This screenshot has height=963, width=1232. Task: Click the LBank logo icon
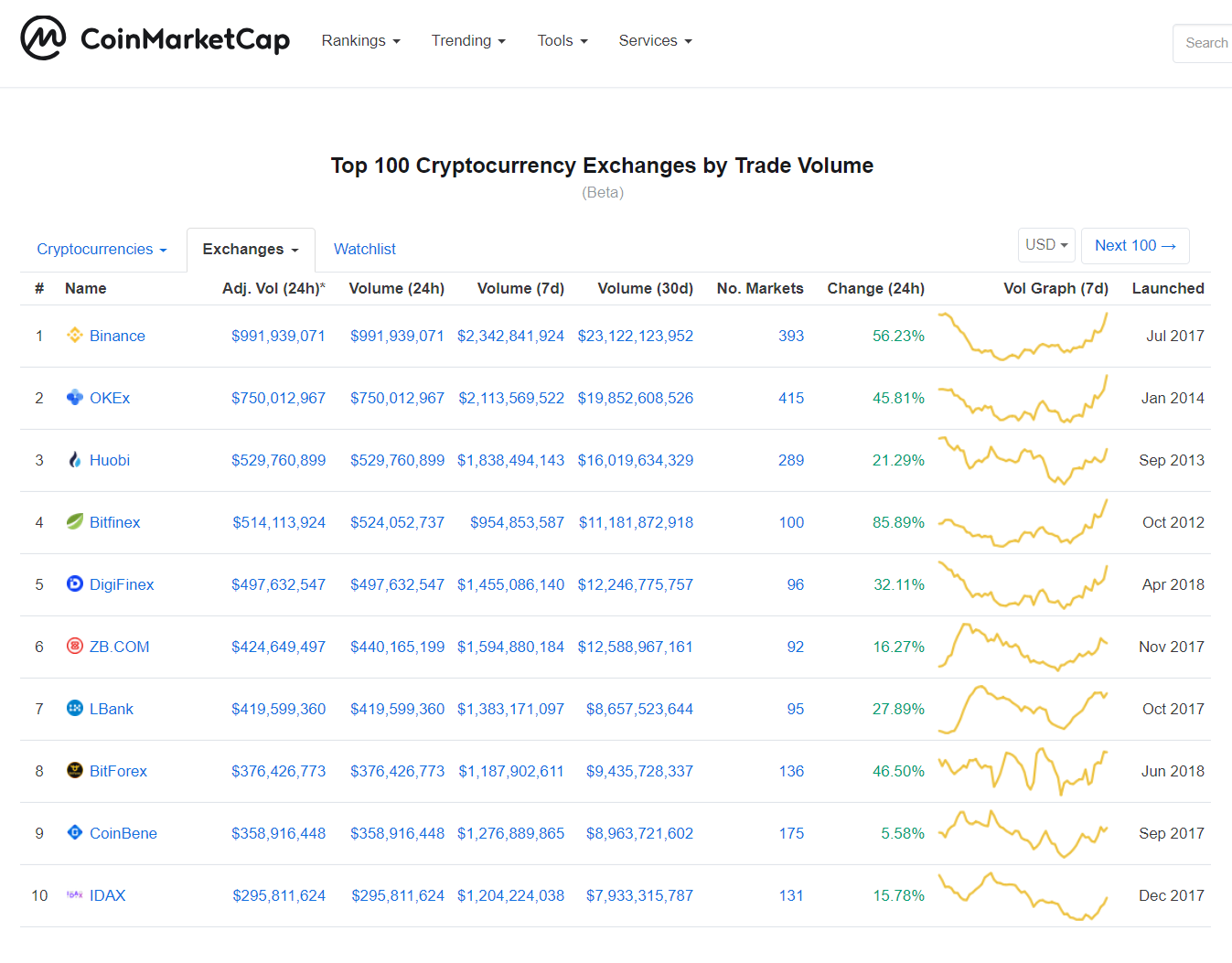click(x=75, y=709)
